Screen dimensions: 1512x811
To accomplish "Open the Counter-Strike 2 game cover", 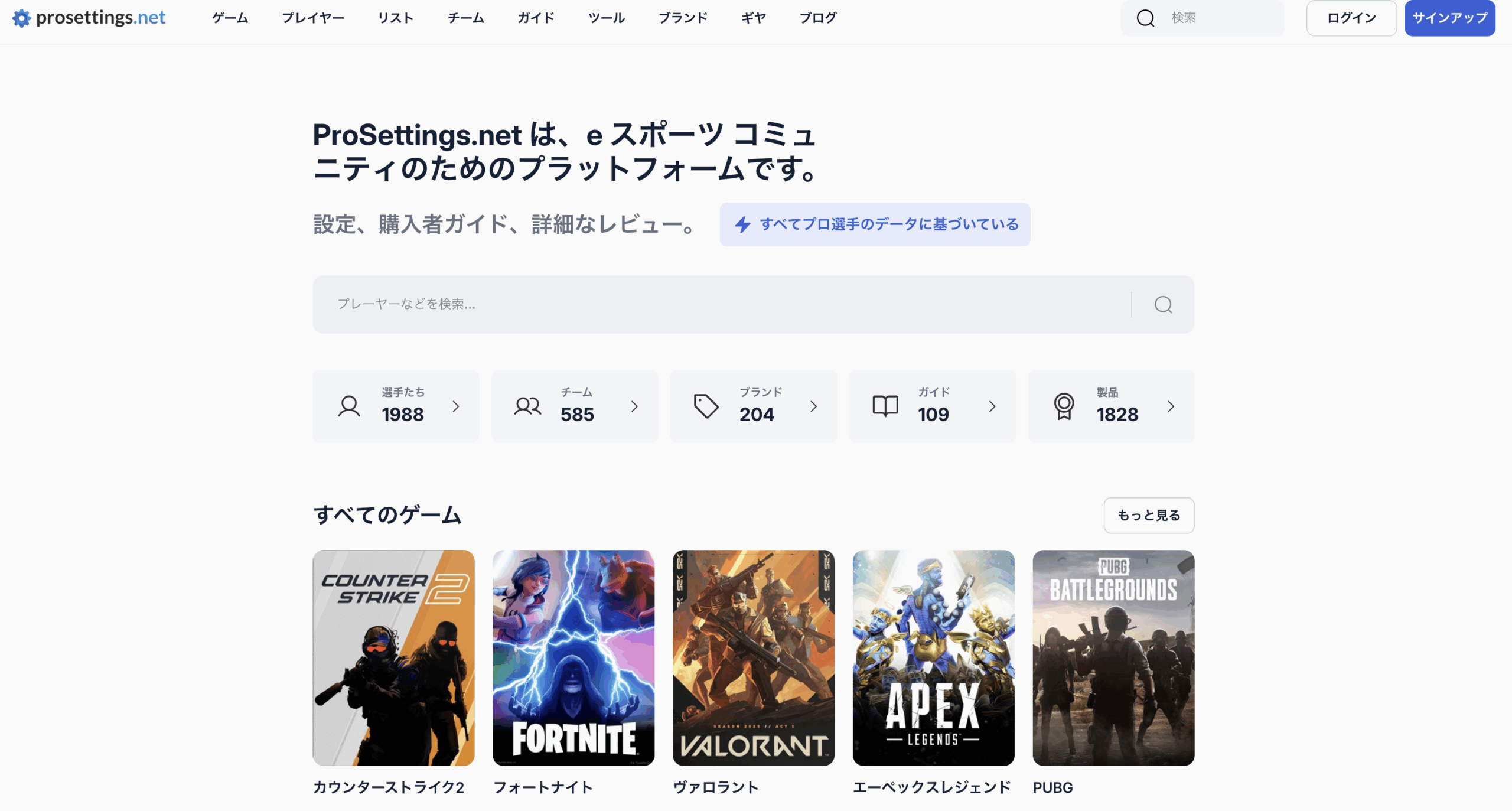I will pyautogui.click(x=393, y=658).
